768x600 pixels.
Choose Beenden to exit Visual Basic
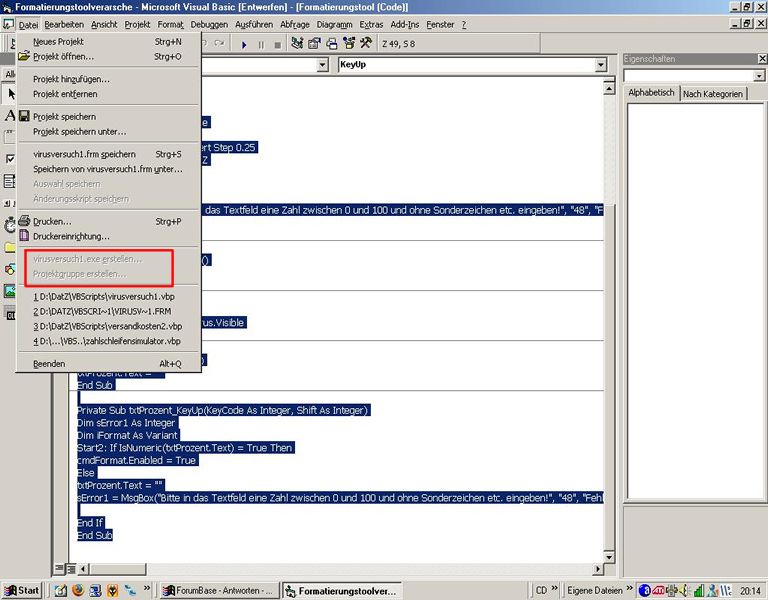[x=109, y=364]
